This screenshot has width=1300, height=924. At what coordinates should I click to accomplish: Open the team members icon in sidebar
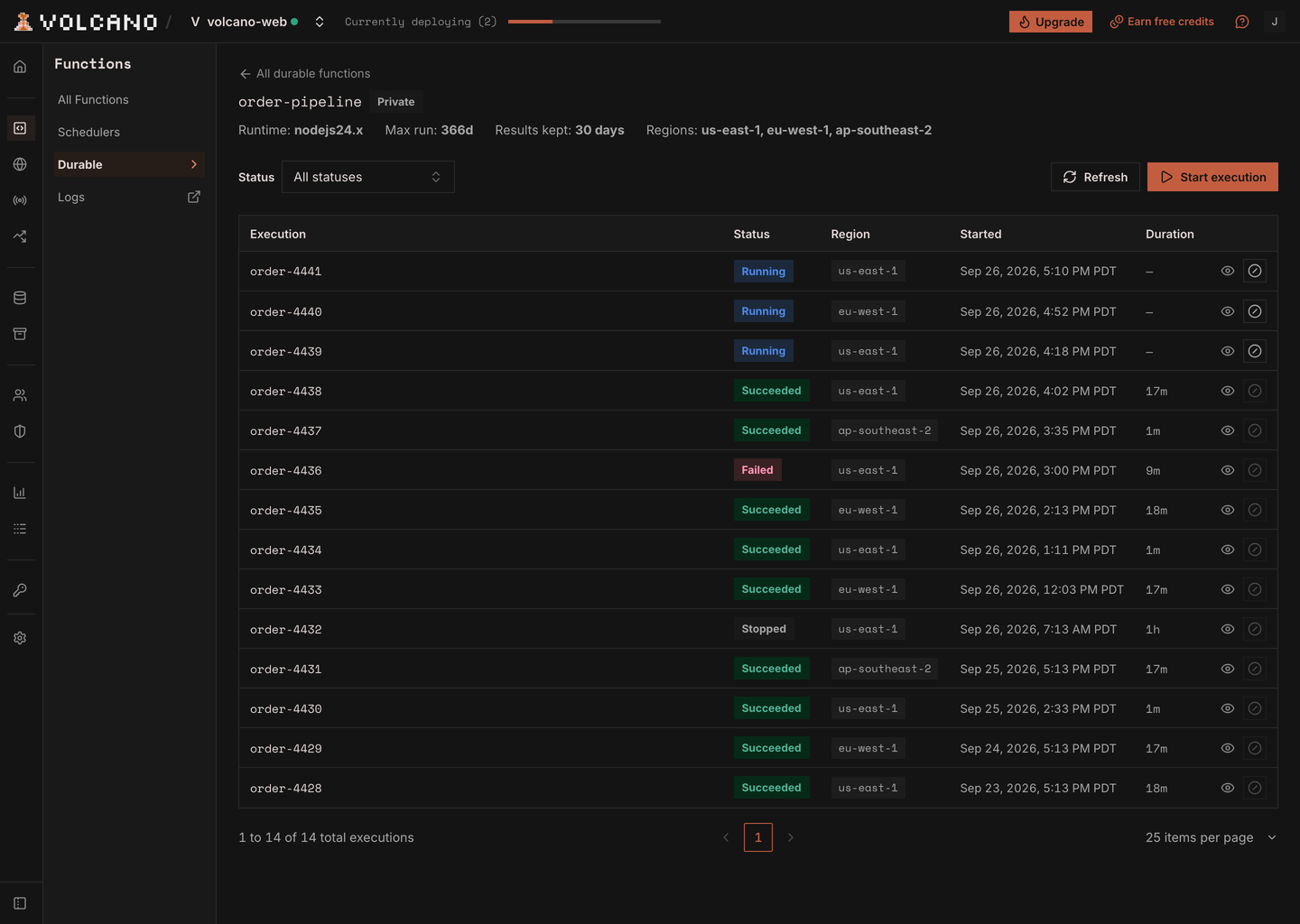(x=20, y=395)
